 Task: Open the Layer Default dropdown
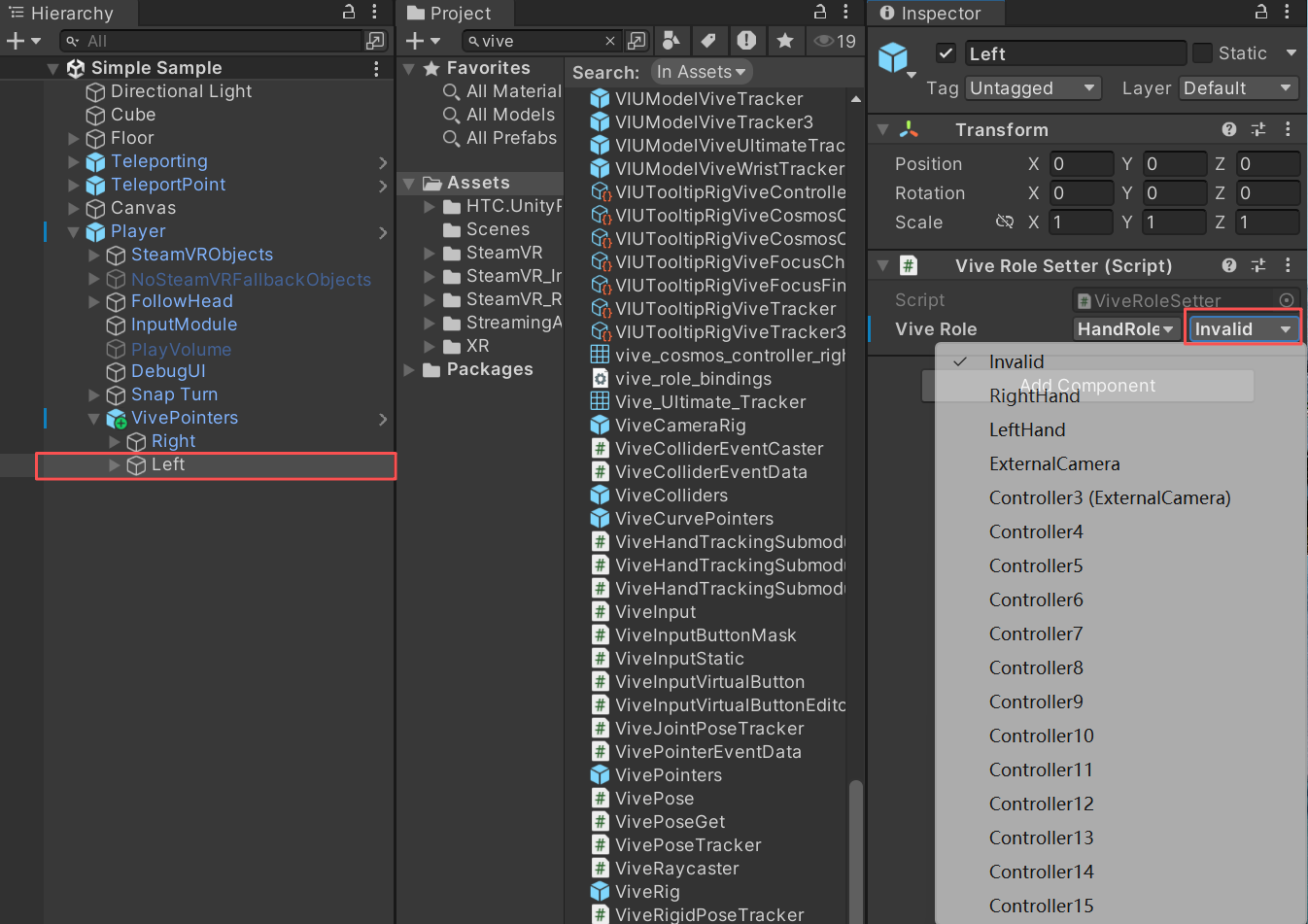point(1239,88)
